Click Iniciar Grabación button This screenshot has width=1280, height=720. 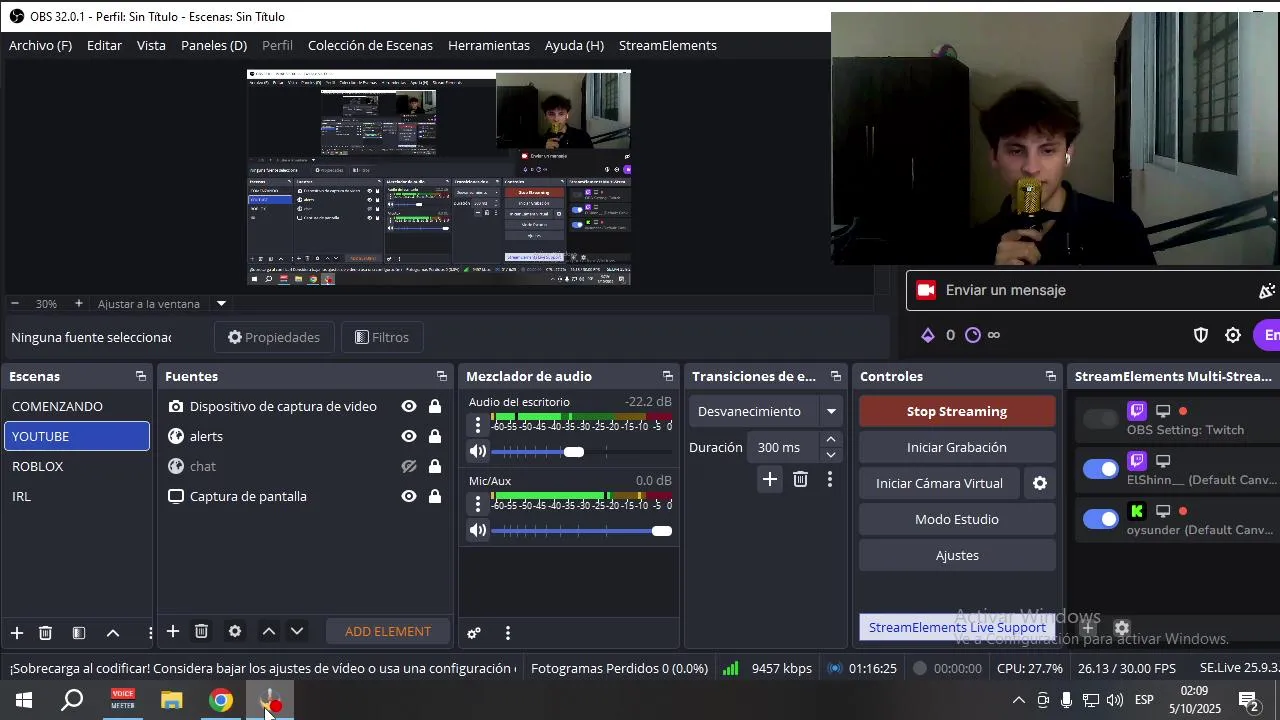(x=957, y=448)
